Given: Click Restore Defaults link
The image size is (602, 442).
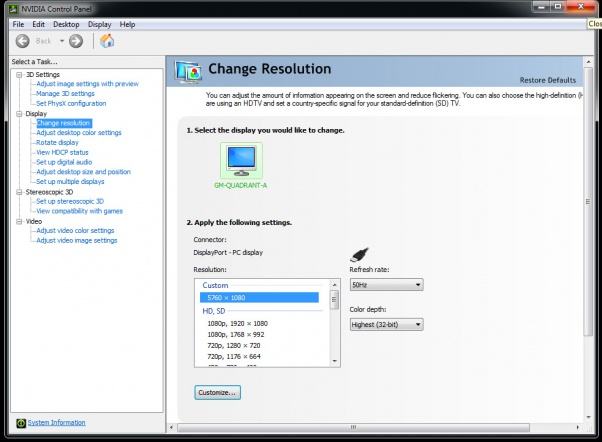Looking at the screenshot, I should tap(548, 80).
